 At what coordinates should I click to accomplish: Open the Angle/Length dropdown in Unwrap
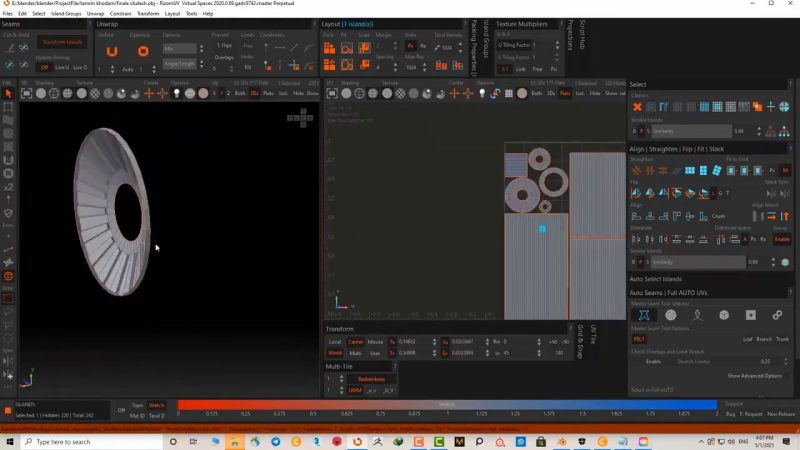(x=180, y=64)
